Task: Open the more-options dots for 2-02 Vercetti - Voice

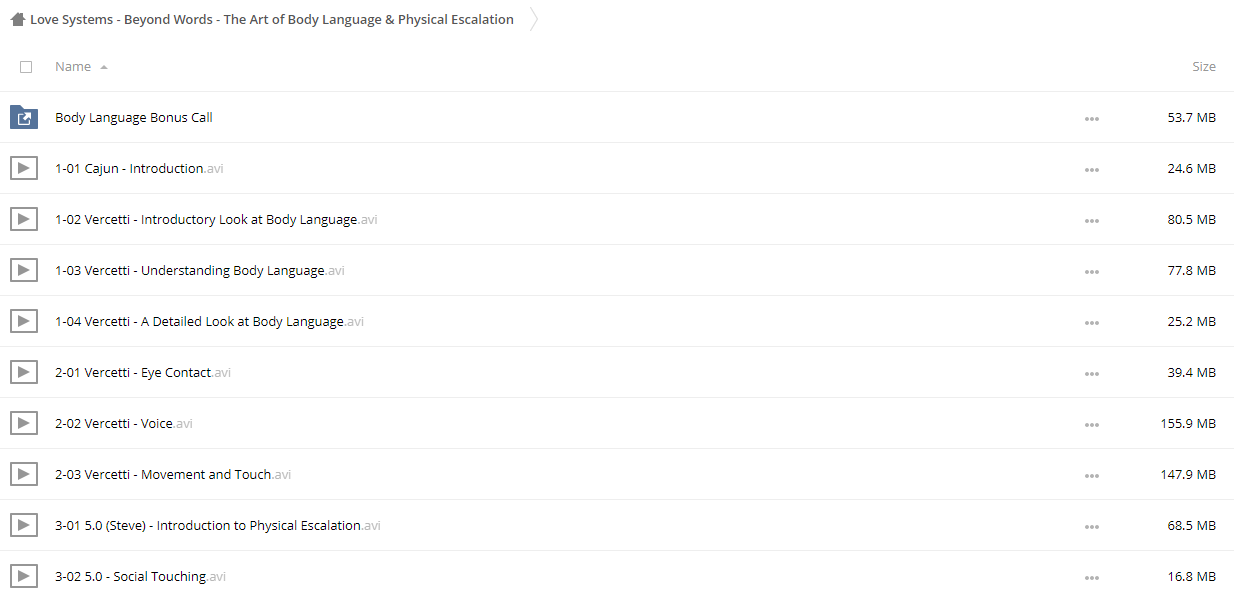Action: click(x=1091, y=424)
